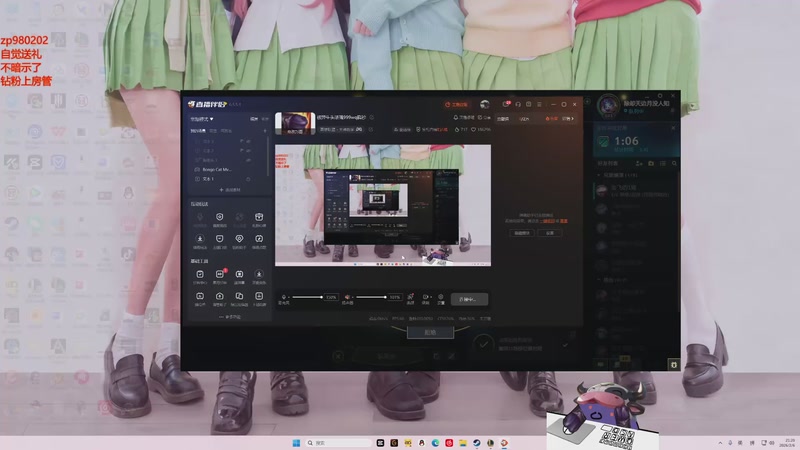Toggle visibility eye of the third source row
This screenshot has height=450, width=800.
pyautogui.click(x=248, y=160)
